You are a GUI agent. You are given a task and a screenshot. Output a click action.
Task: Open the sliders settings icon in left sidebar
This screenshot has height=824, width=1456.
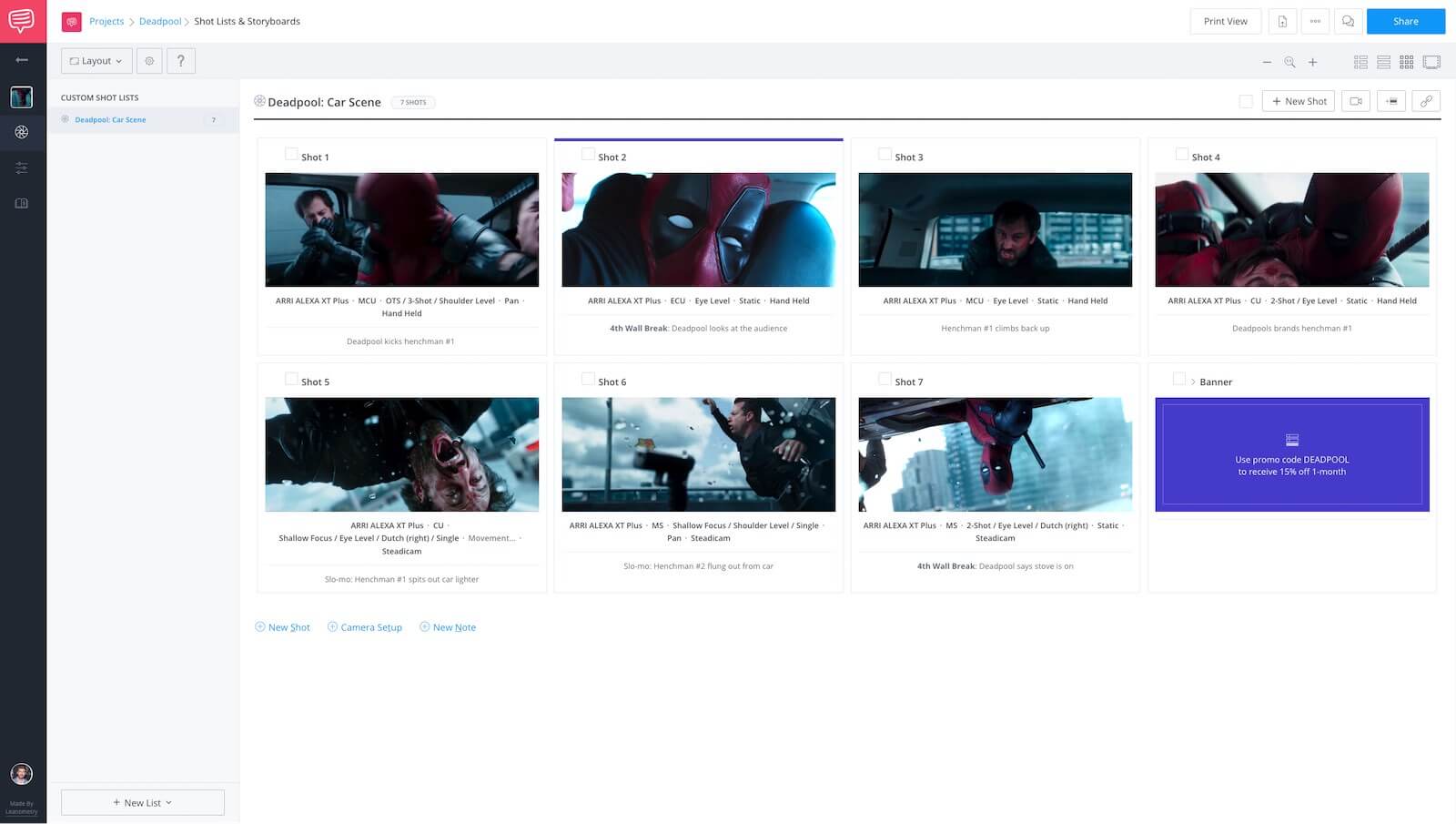click(x=22, y=168)
